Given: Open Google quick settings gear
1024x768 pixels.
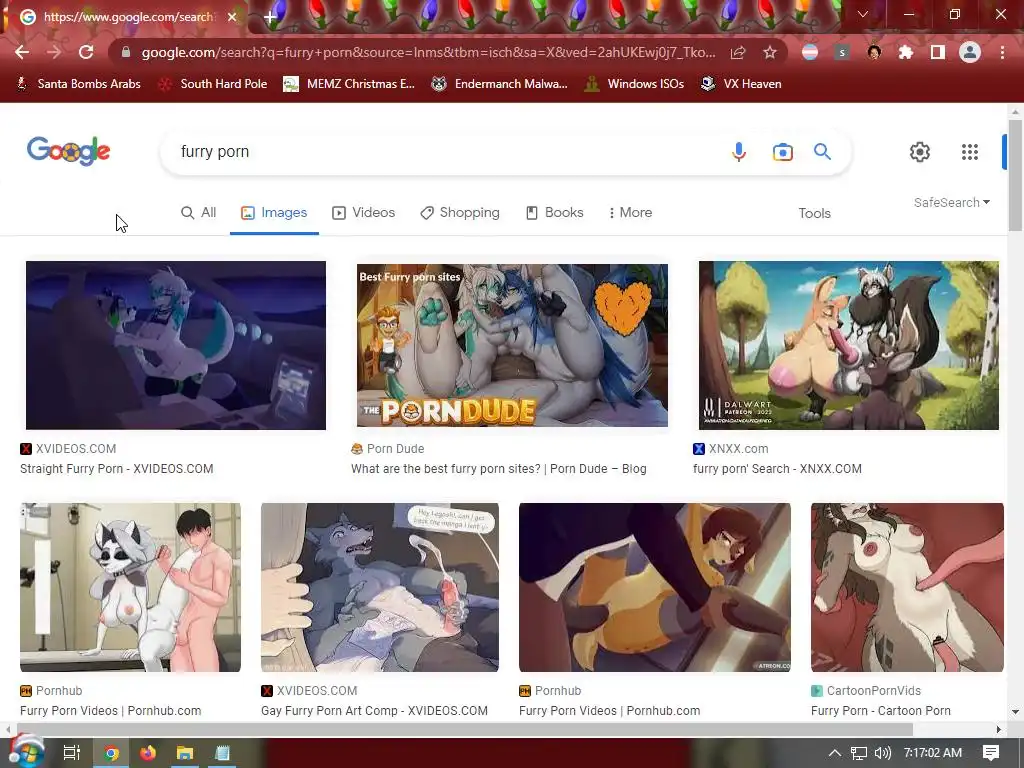Looking at the screenshot, I should [920, 152].
